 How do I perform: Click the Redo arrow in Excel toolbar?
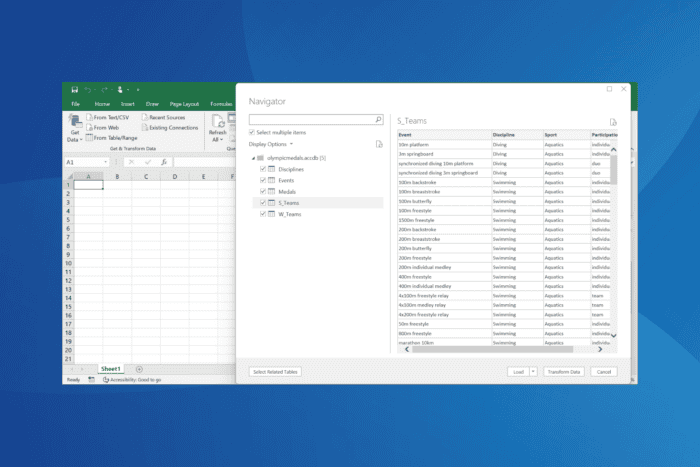click(x=104, y=90)
